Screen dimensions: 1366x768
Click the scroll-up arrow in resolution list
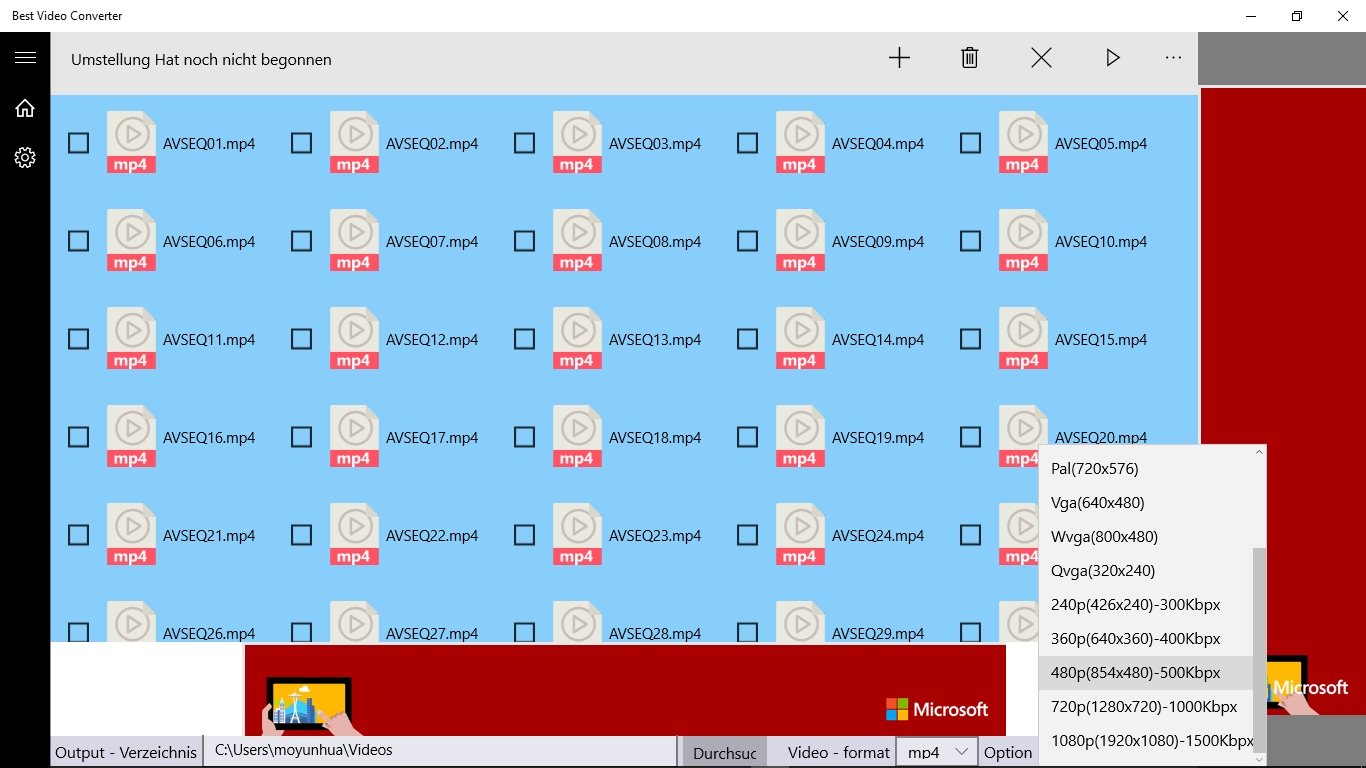1259,453
